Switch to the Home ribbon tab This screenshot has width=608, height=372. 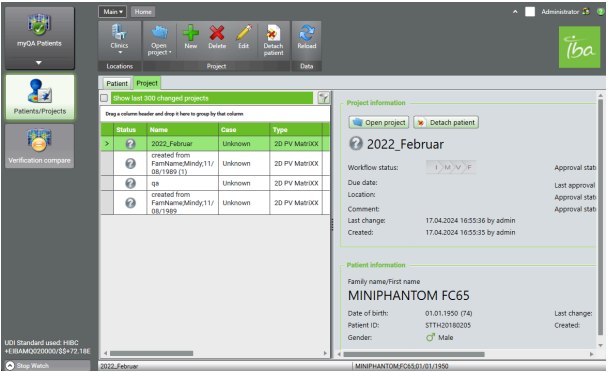click(143, 12)
